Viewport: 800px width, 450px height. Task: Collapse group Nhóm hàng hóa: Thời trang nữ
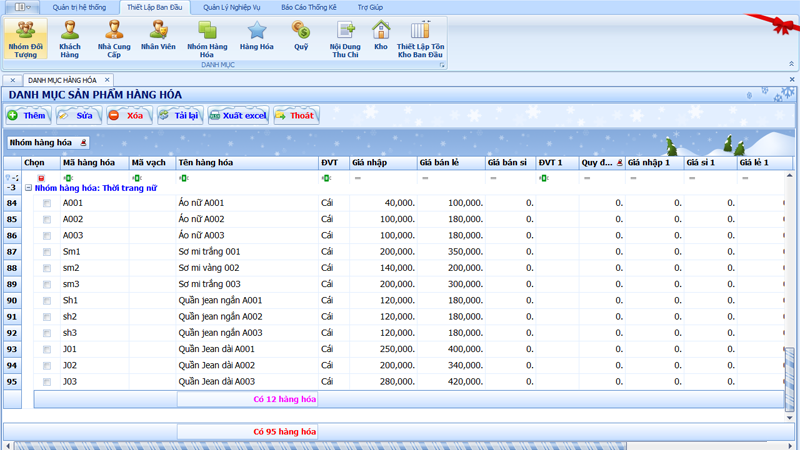29,188
